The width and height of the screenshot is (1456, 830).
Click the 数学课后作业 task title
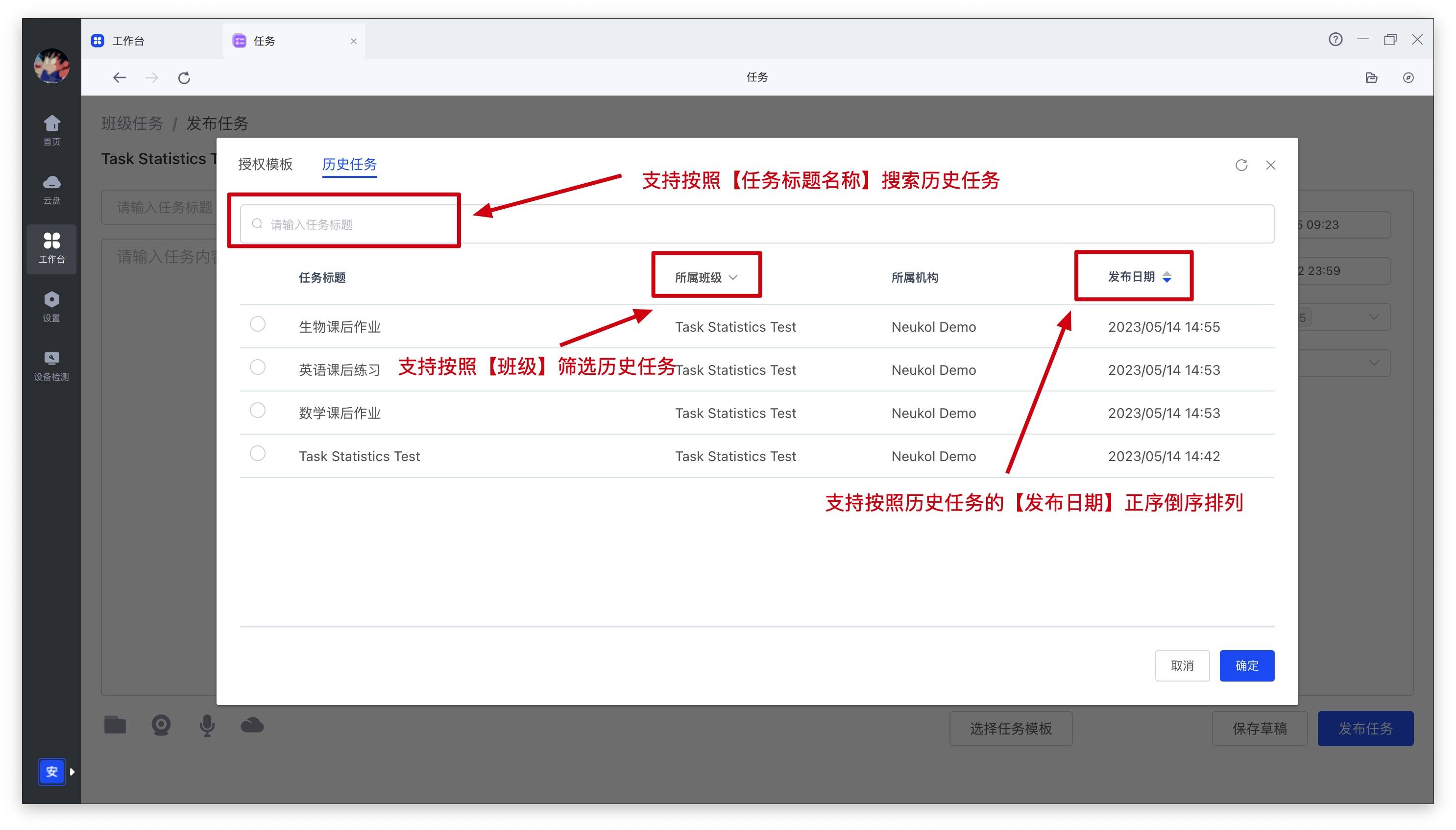[x=340, y=413]
